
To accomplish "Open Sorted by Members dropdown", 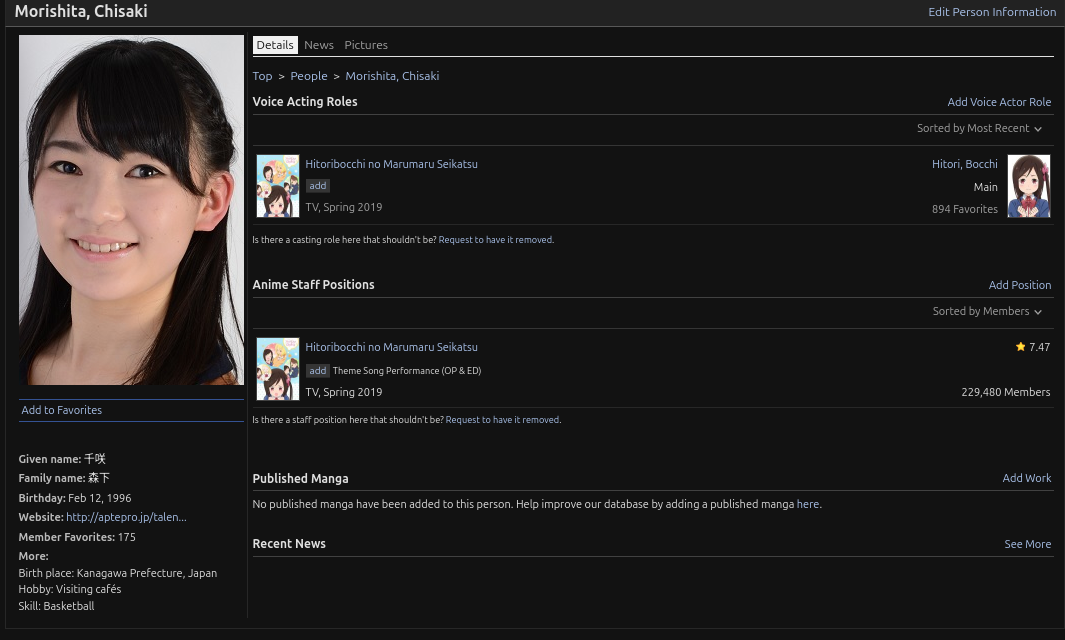I will pos(987,311).
